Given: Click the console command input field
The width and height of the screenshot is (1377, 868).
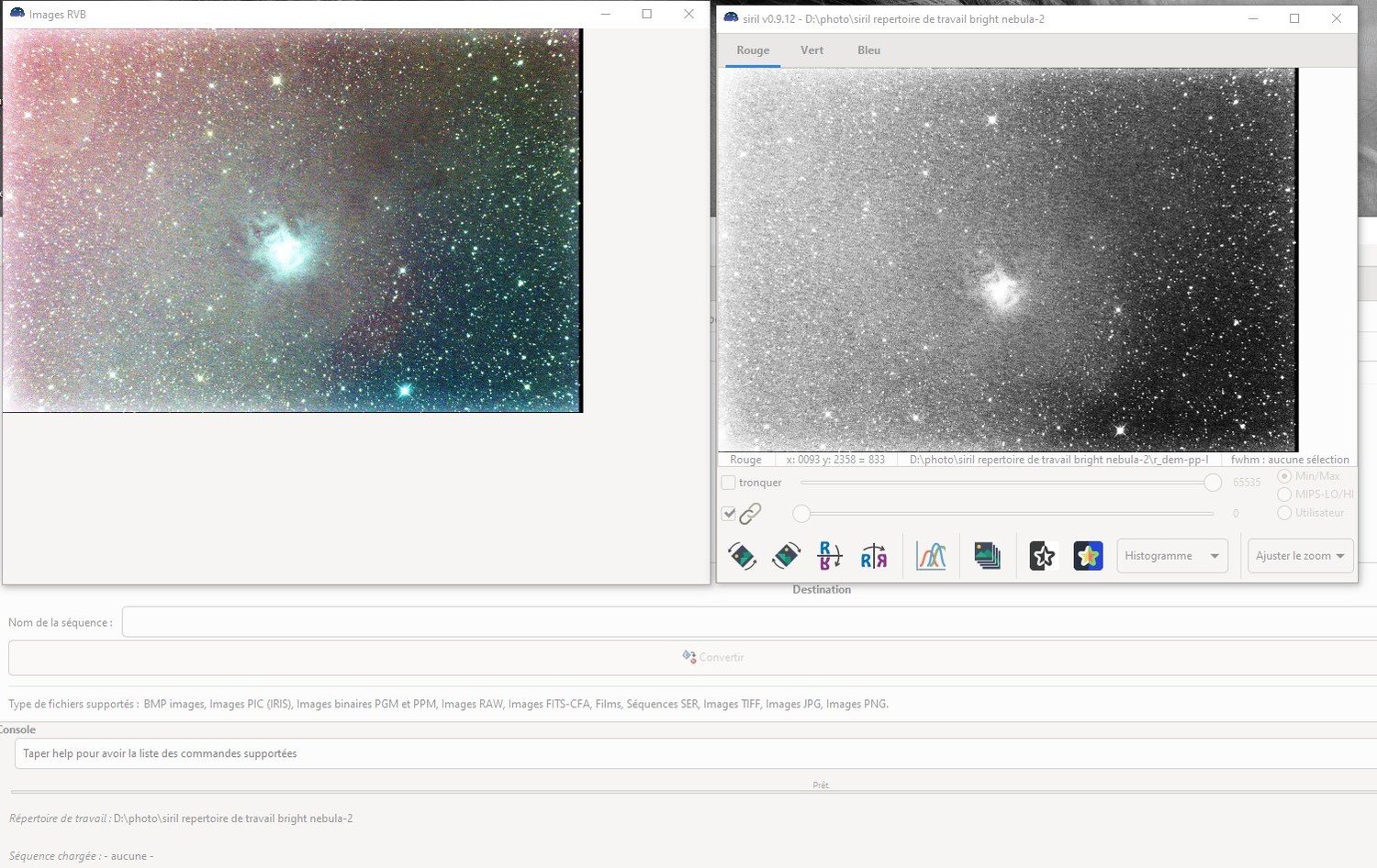Looking at the screenshot, I should 696,754.
